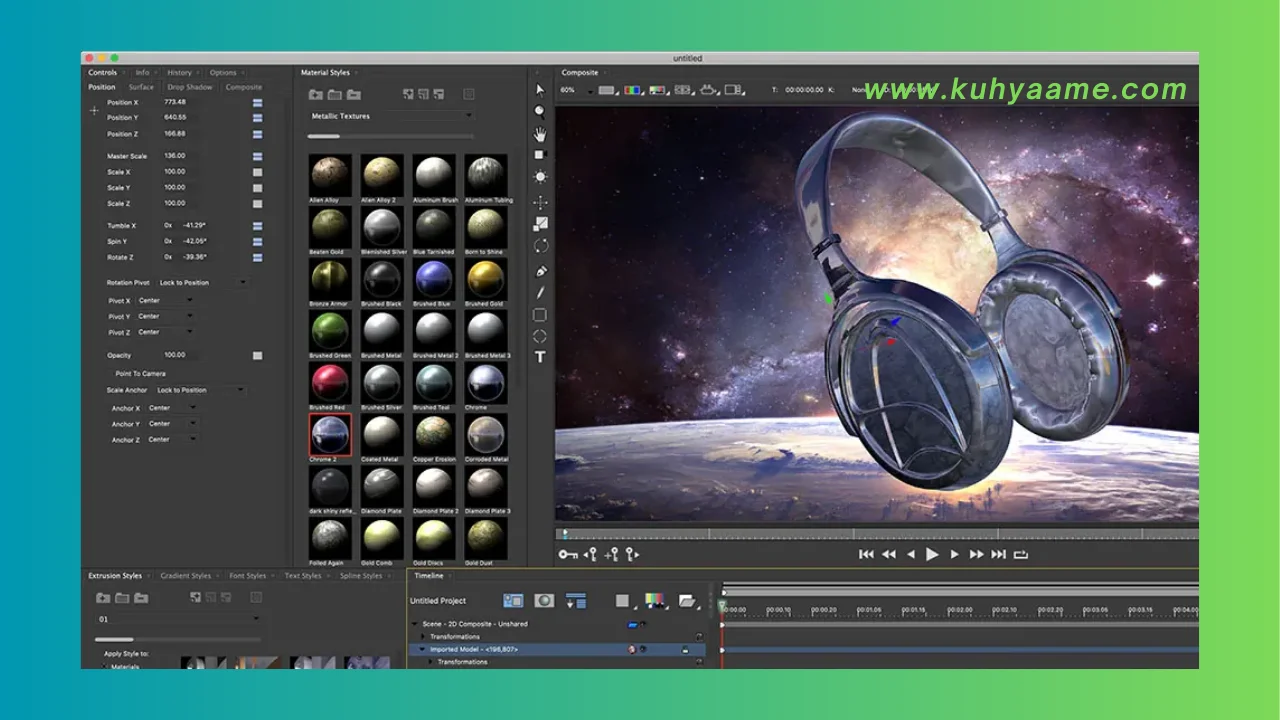Jump to the start of composition
The height and width of the screenshot is (720, 1280).
coord(866,554)
